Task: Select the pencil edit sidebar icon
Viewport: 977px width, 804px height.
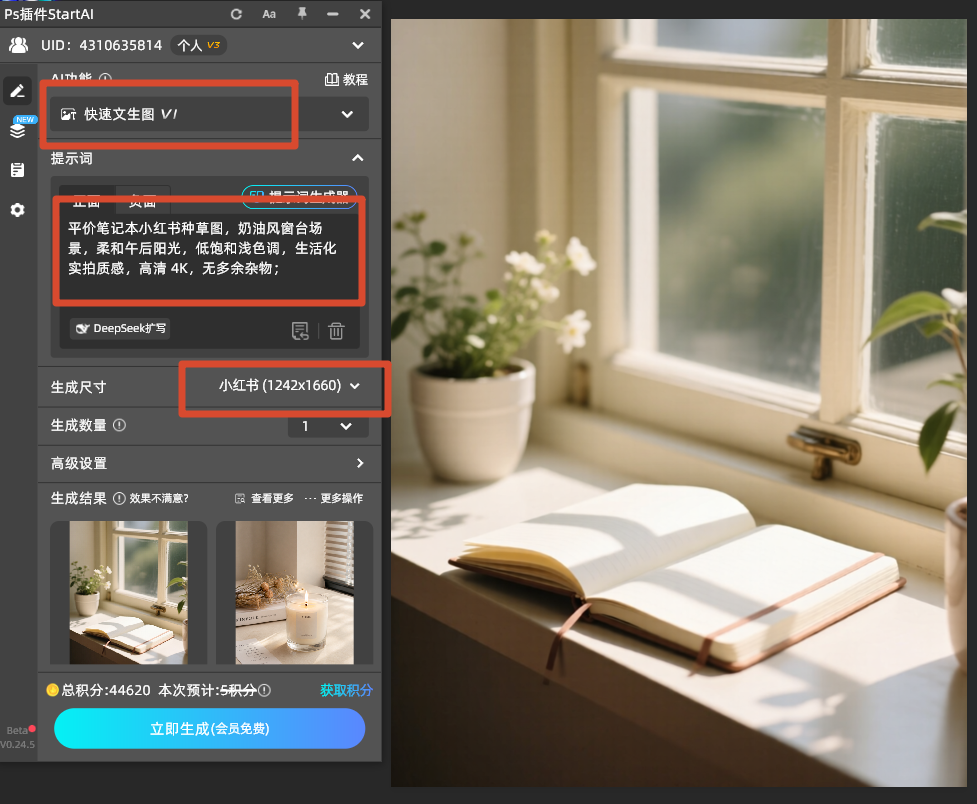Action: click(17, 92)
